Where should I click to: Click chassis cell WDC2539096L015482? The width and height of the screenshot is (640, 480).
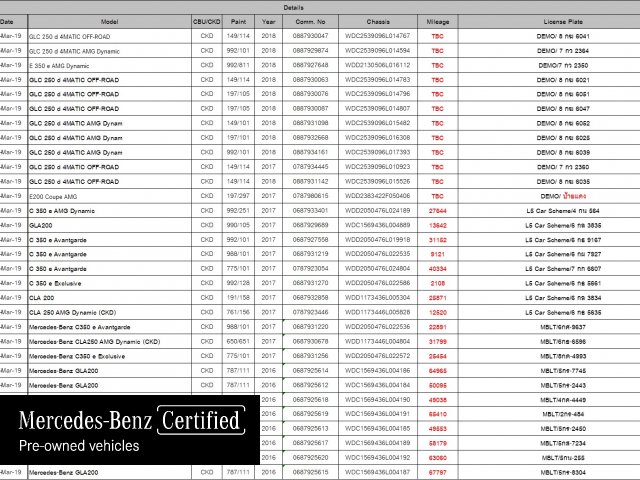378,123
